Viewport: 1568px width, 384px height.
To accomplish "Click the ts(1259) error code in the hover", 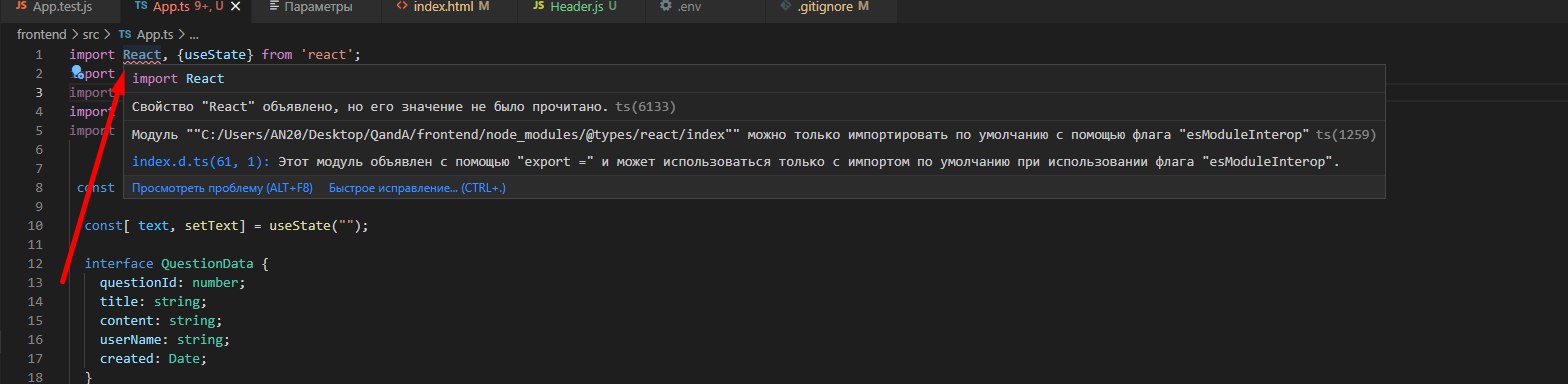I will [1346, 134].
